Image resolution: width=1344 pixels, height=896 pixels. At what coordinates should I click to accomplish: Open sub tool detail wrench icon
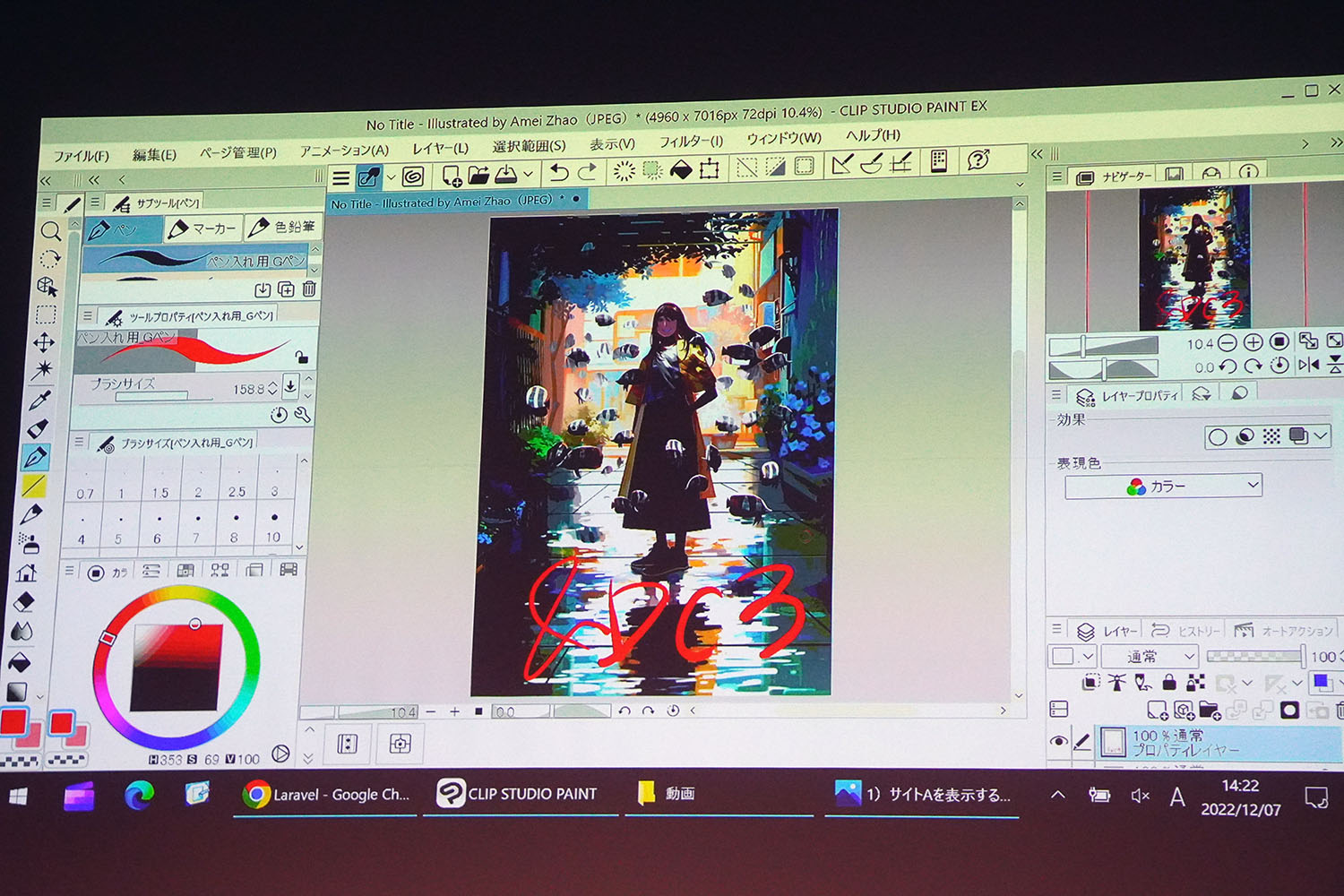tap(302, 414)
